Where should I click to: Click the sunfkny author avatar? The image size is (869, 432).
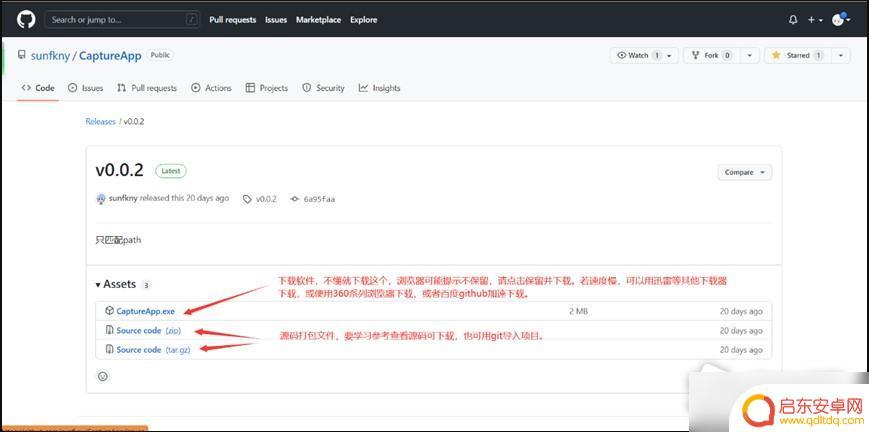click(x=101, y=199)
